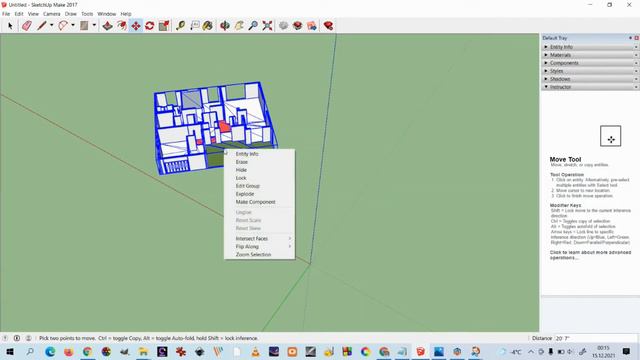Select the Arc tool
Image resolution: width=640 pixels, height=360 pixels.
click(62, 26)
